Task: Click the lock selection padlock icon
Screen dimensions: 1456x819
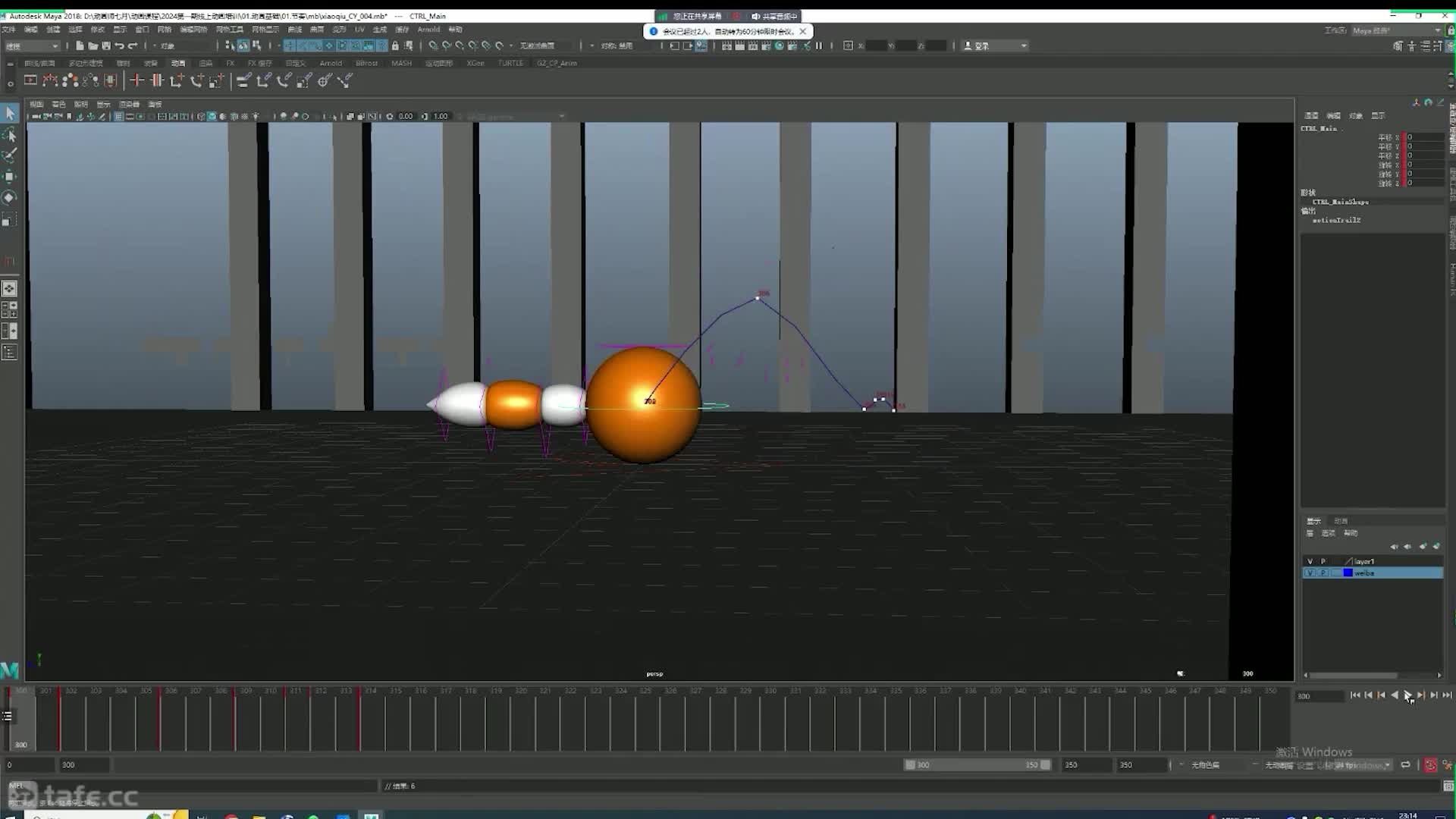Action: (395, 45)
